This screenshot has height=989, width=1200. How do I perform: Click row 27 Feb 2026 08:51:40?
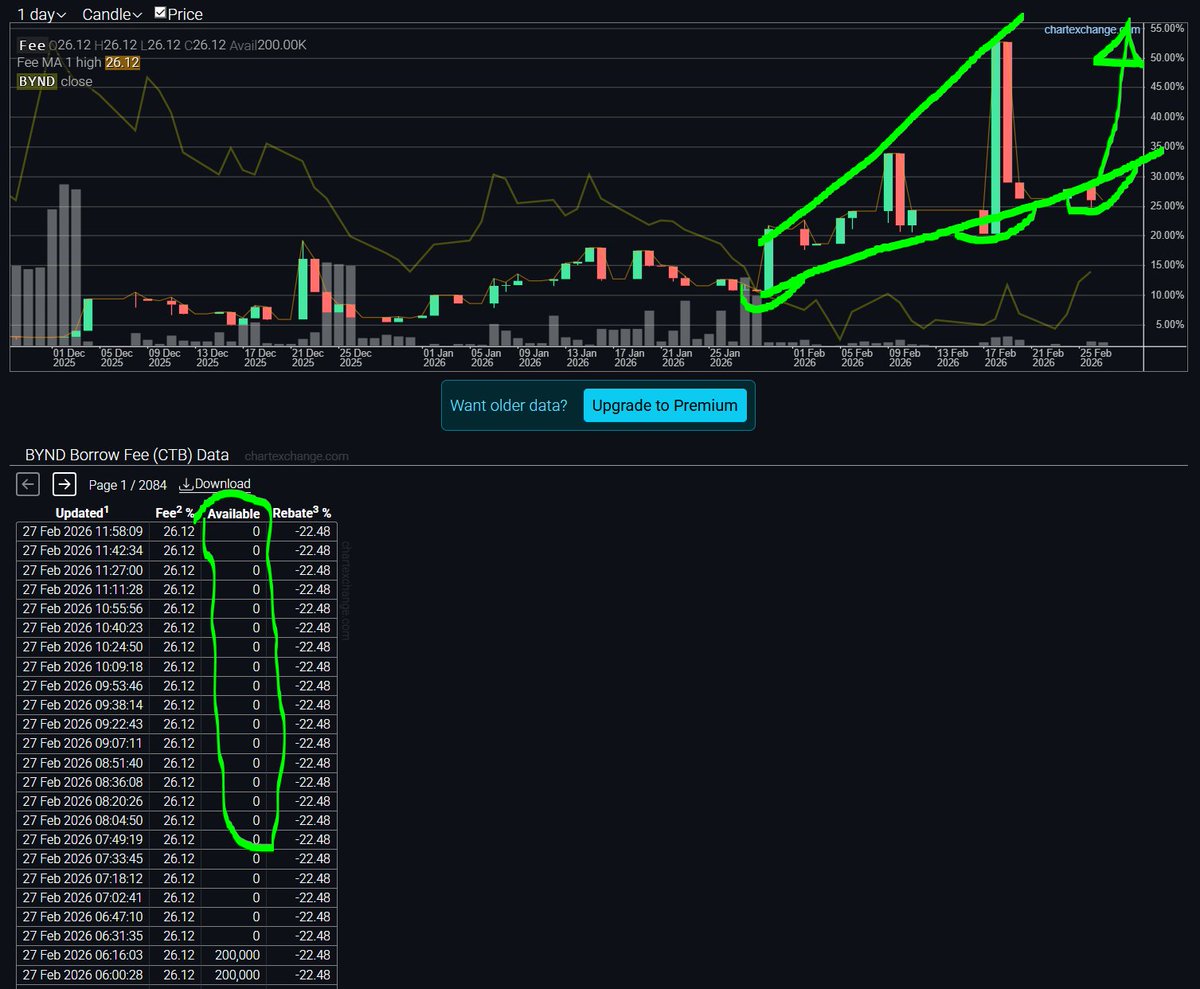tap(177, 763)
